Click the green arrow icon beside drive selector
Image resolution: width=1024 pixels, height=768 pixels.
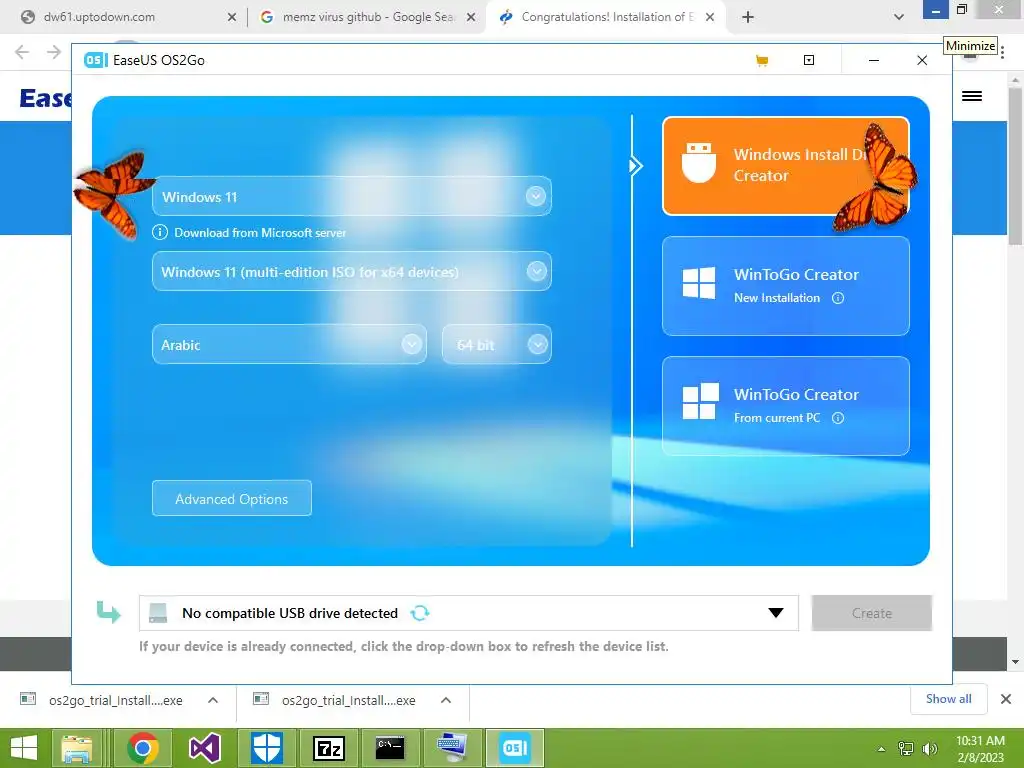pyautogui.click(x=108, y=612)
